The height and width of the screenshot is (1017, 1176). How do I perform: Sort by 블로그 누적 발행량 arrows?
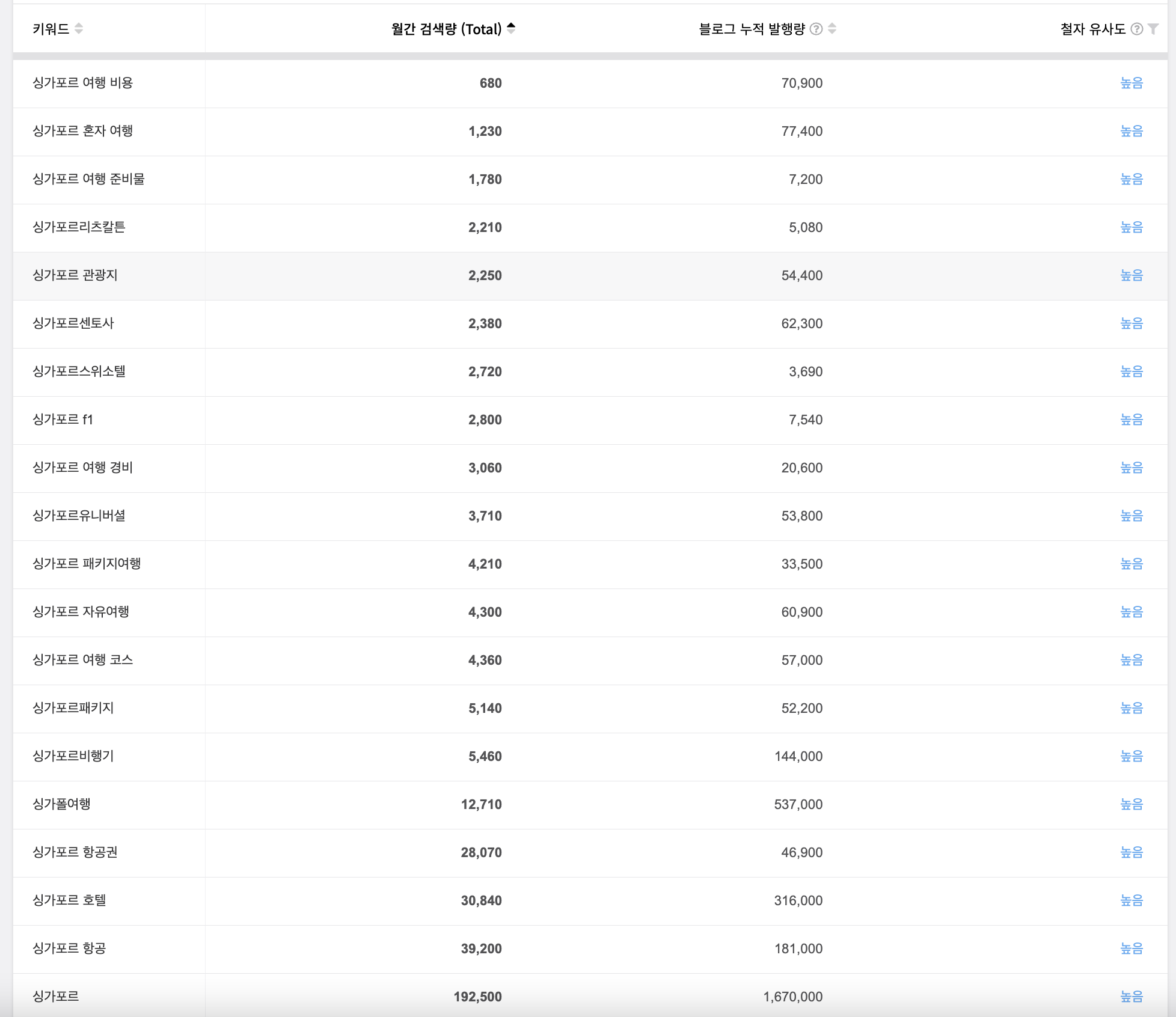[832, 28]
